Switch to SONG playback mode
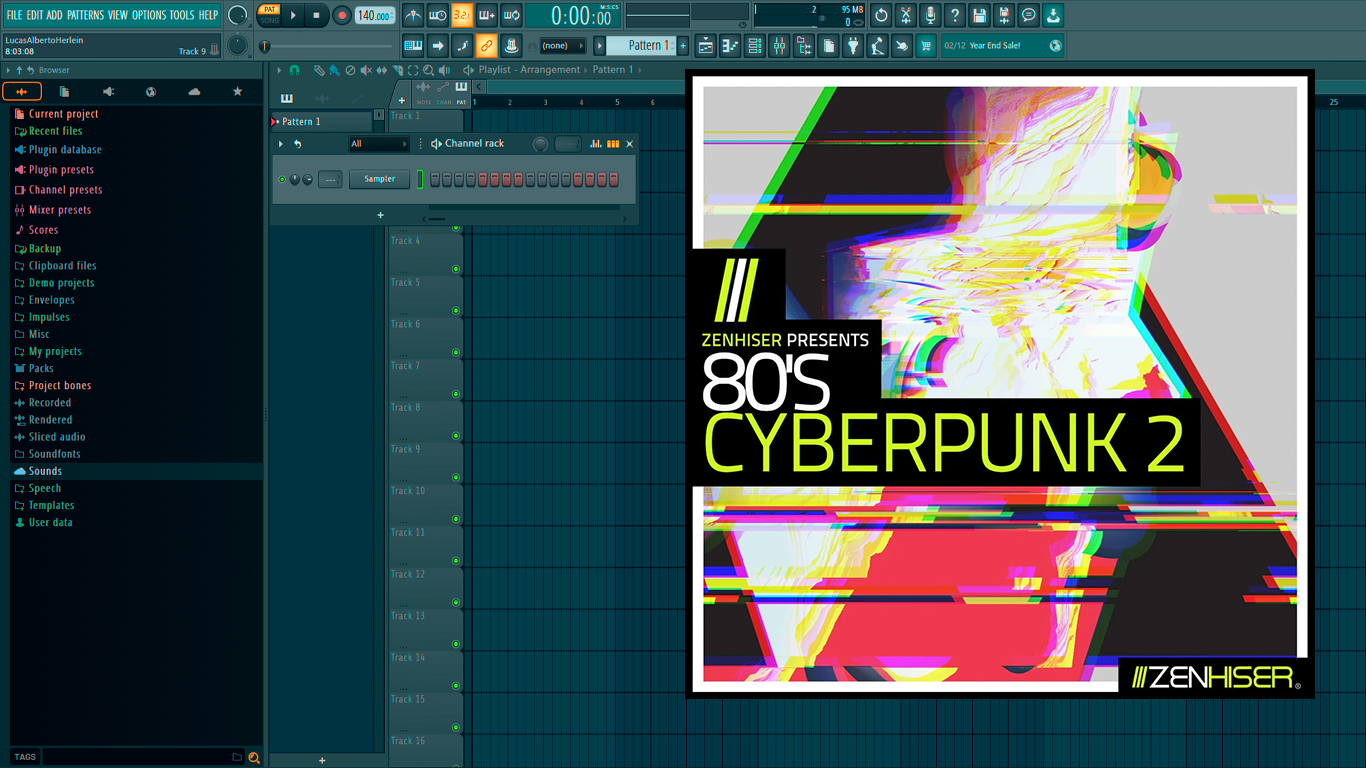 tap(269, 20)
